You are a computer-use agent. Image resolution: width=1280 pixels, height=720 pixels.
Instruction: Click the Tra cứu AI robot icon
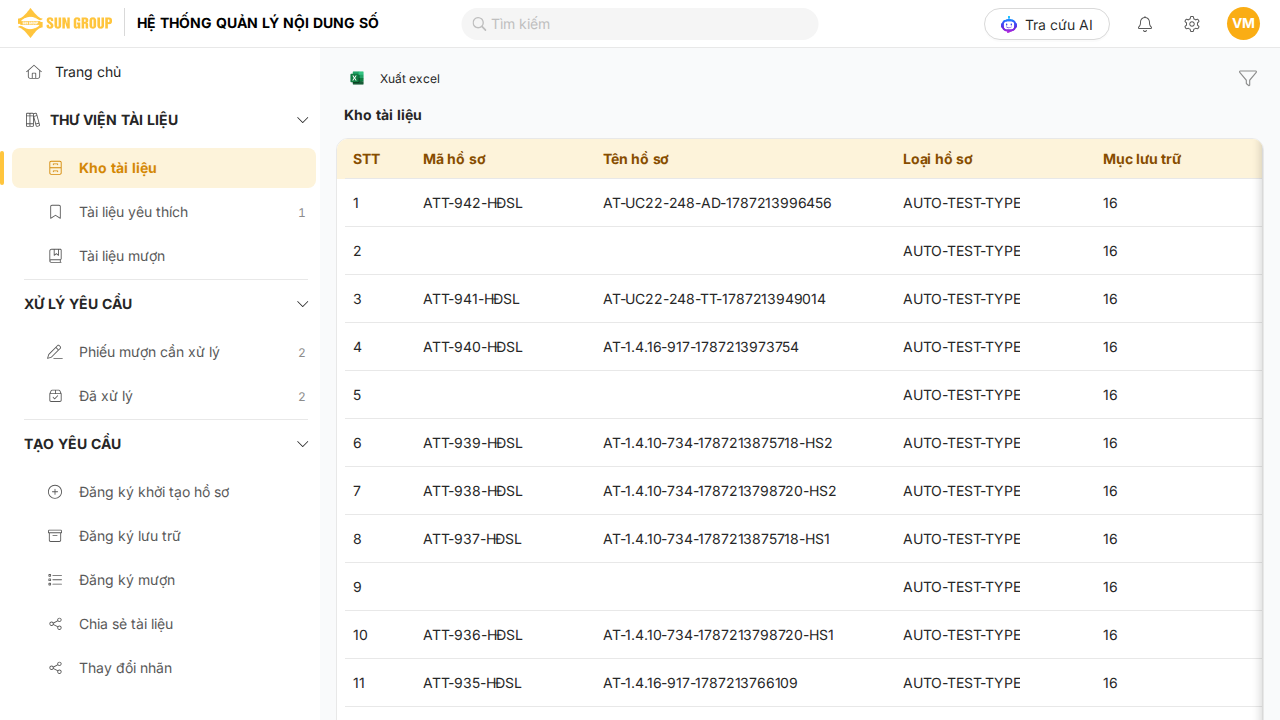click(x=1009, y=24)
